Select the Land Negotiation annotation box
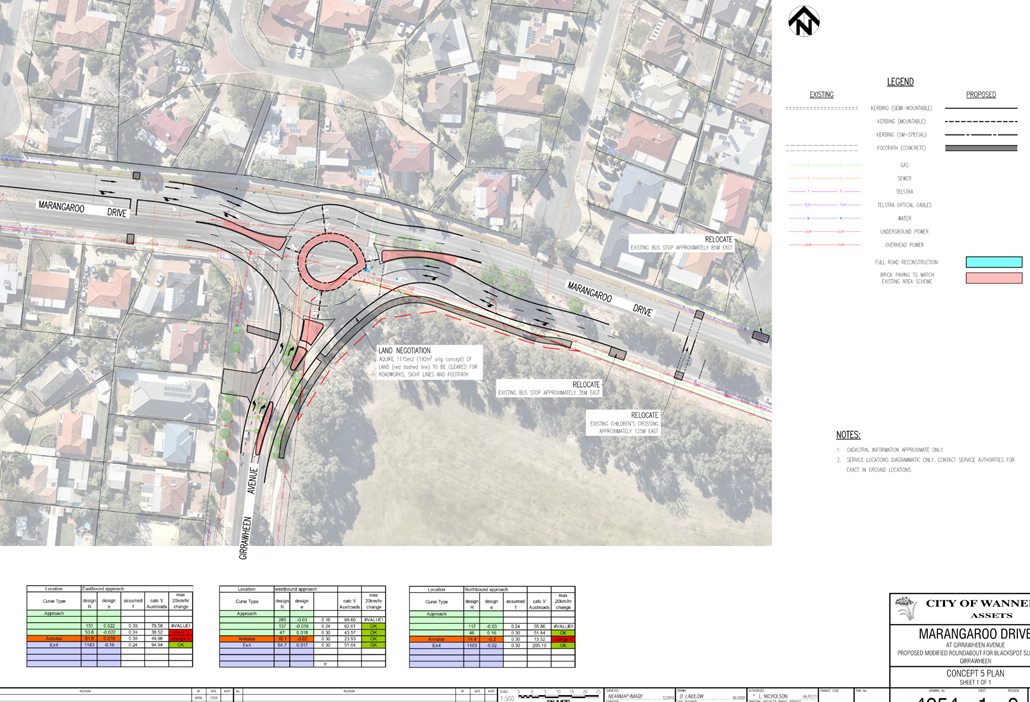The width and height of the screenshot is (1030, 702). [x=428, y=361]
